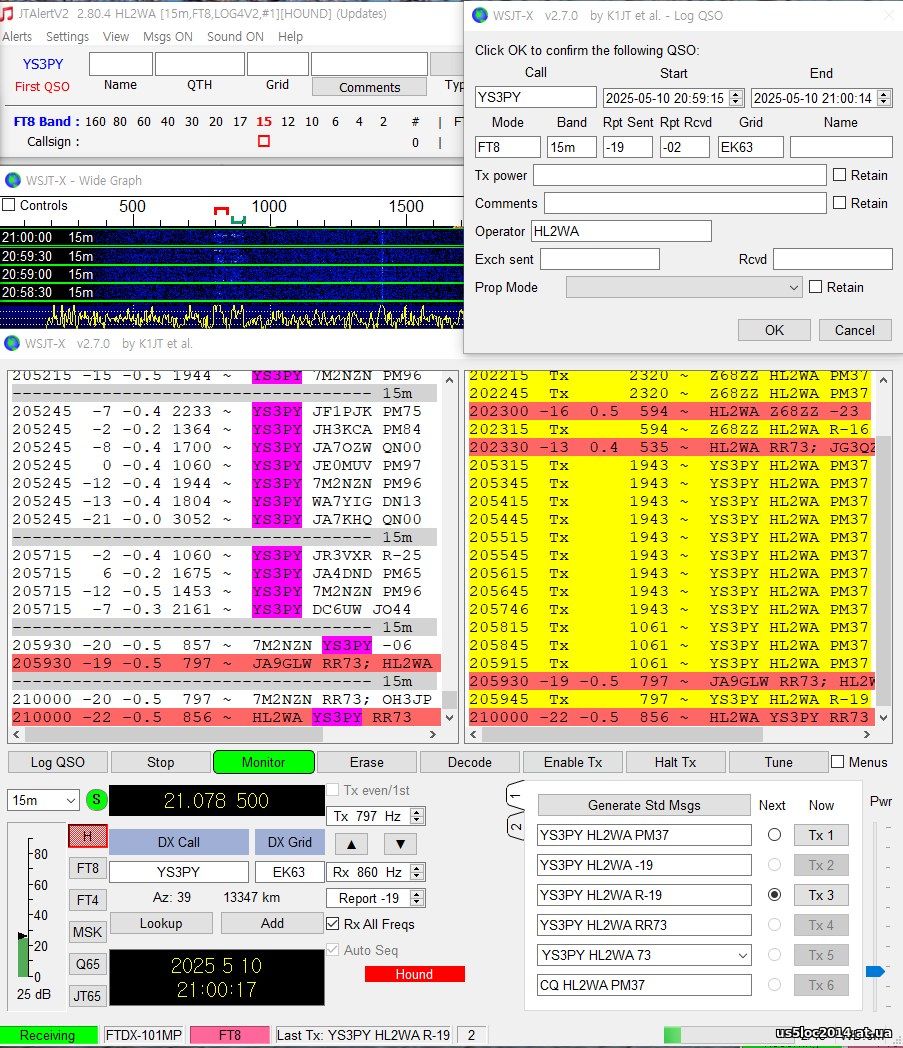Toggle Tx even/1st checkbox
The image size is (903, 1048).
point(332,790)
